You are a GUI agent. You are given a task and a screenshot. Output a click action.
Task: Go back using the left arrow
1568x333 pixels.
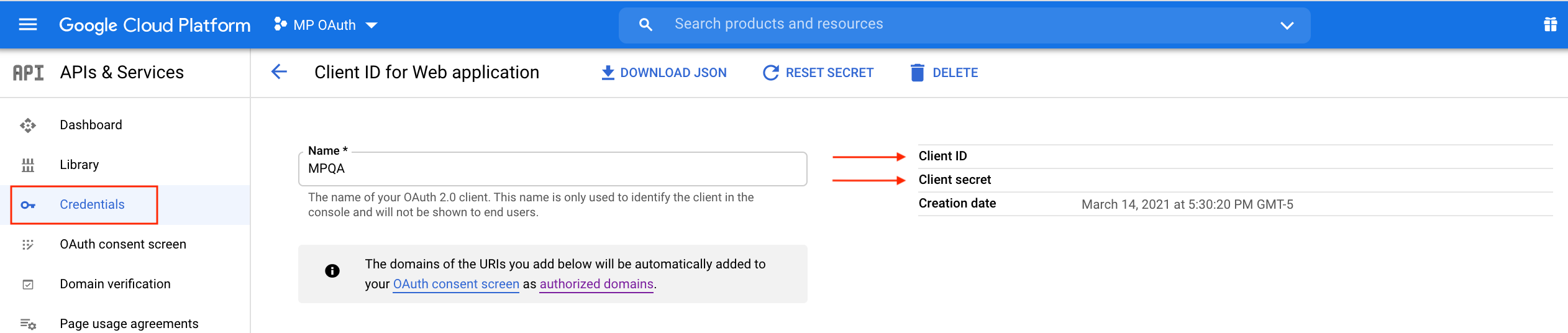(x=280, y=72)
